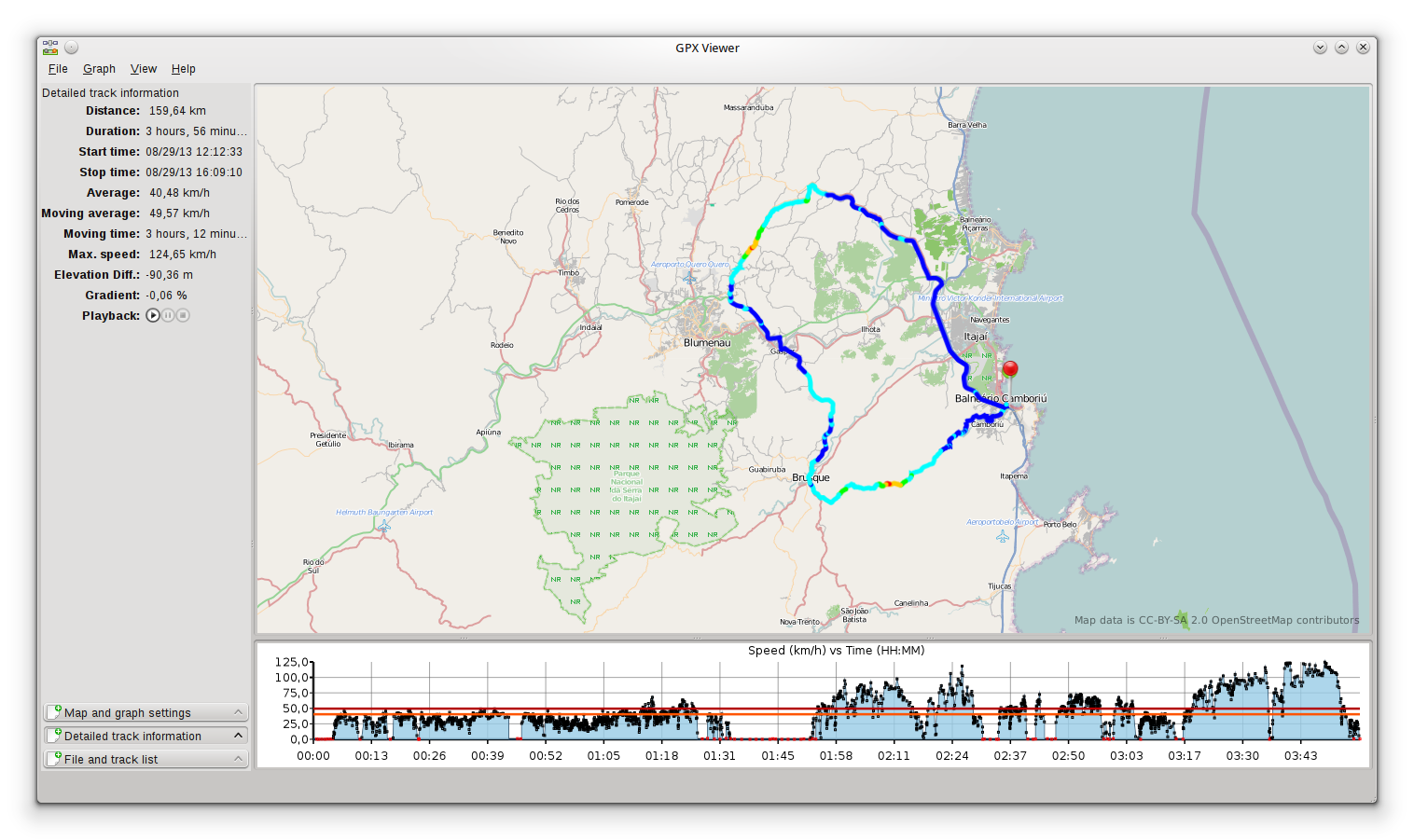This screenshot has width=1414, height=840.
Task: Click the red position marker on the map
Action: [x=1009, y=370]
